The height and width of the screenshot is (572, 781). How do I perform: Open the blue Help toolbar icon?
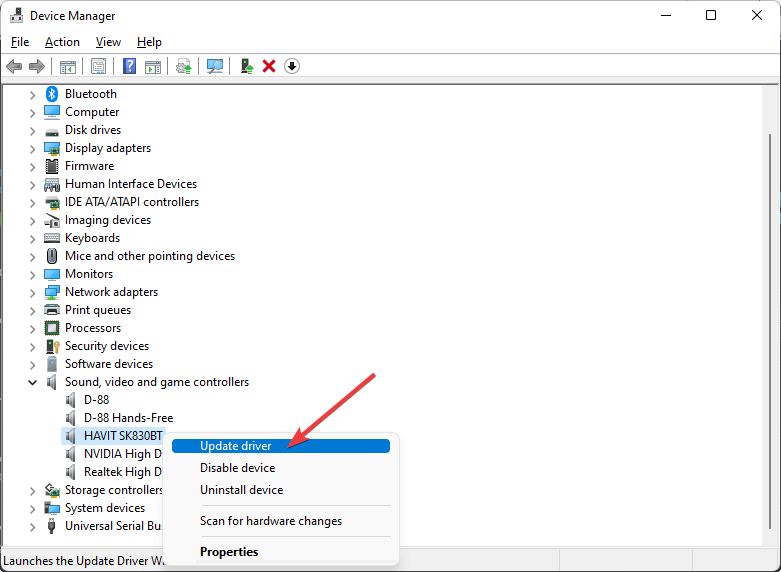click(130, 66)
